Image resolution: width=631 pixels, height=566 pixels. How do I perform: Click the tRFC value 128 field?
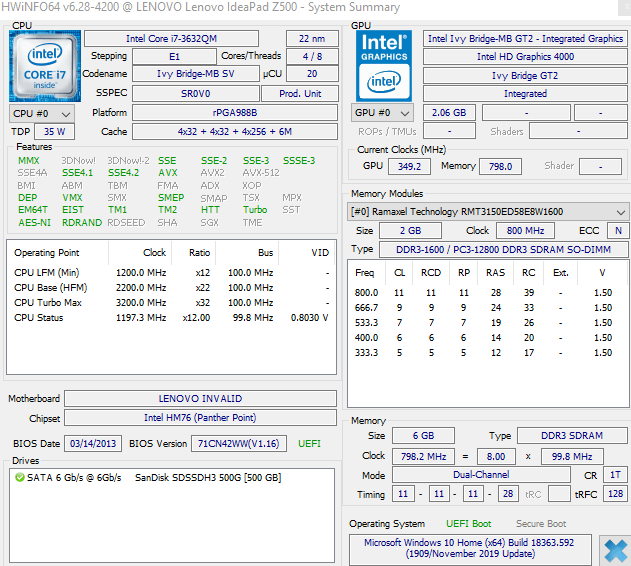tap(615, 494)
